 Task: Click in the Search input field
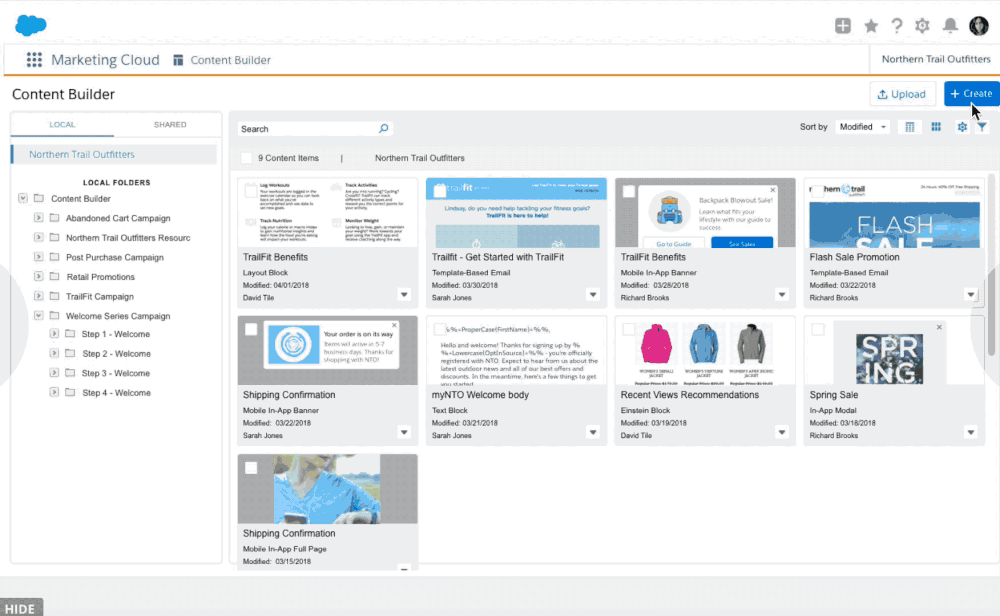coord(309,128)
